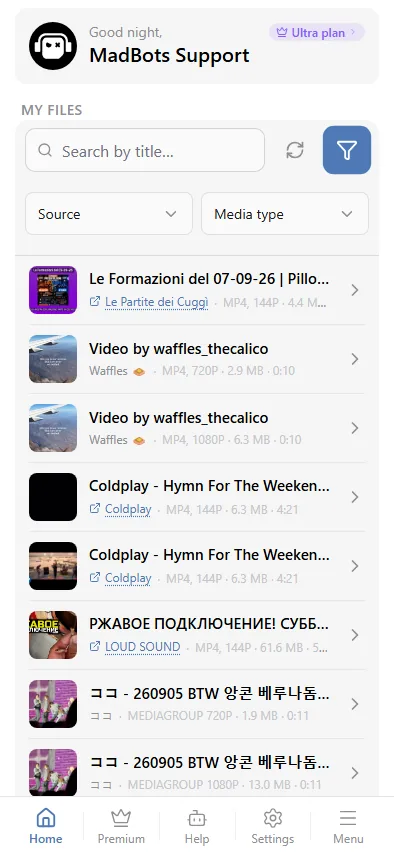Select the Home icon in bottom navigation
Image resolution: width=394 pixels, height=852 pixels.
pyautogui.click(x=46, y=826)
